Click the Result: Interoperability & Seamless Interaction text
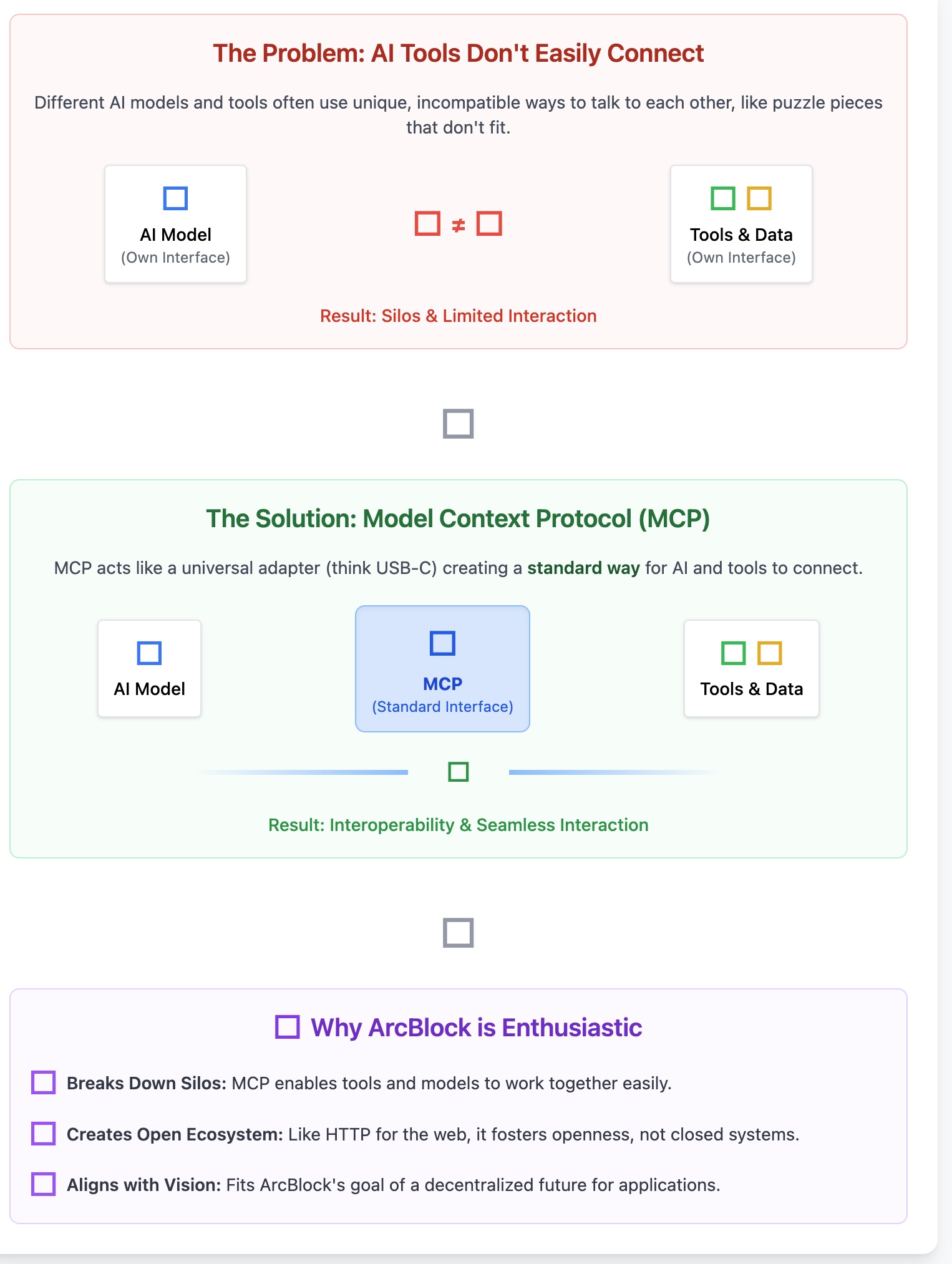Screen dimensions: 952x1264 point(458,825)
